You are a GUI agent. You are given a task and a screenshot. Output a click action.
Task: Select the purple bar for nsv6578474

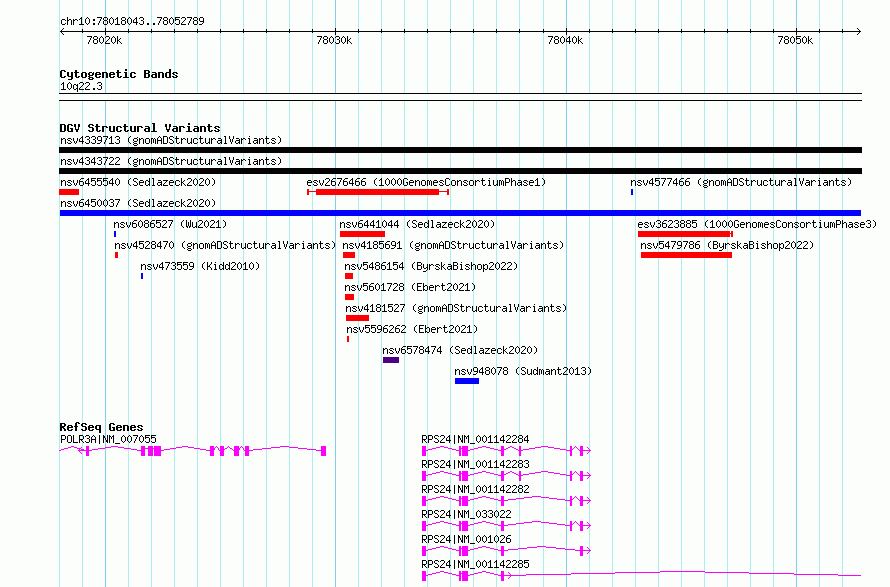[x=391, y=360]
